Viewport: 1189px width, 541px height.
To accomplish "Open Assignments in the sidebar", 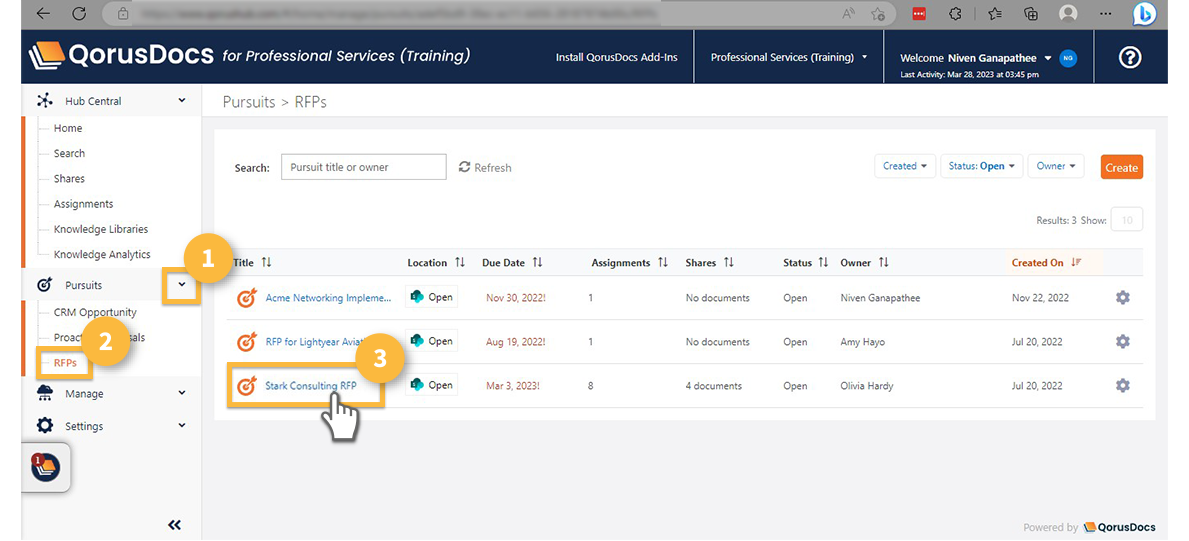I will click(83, 203).
